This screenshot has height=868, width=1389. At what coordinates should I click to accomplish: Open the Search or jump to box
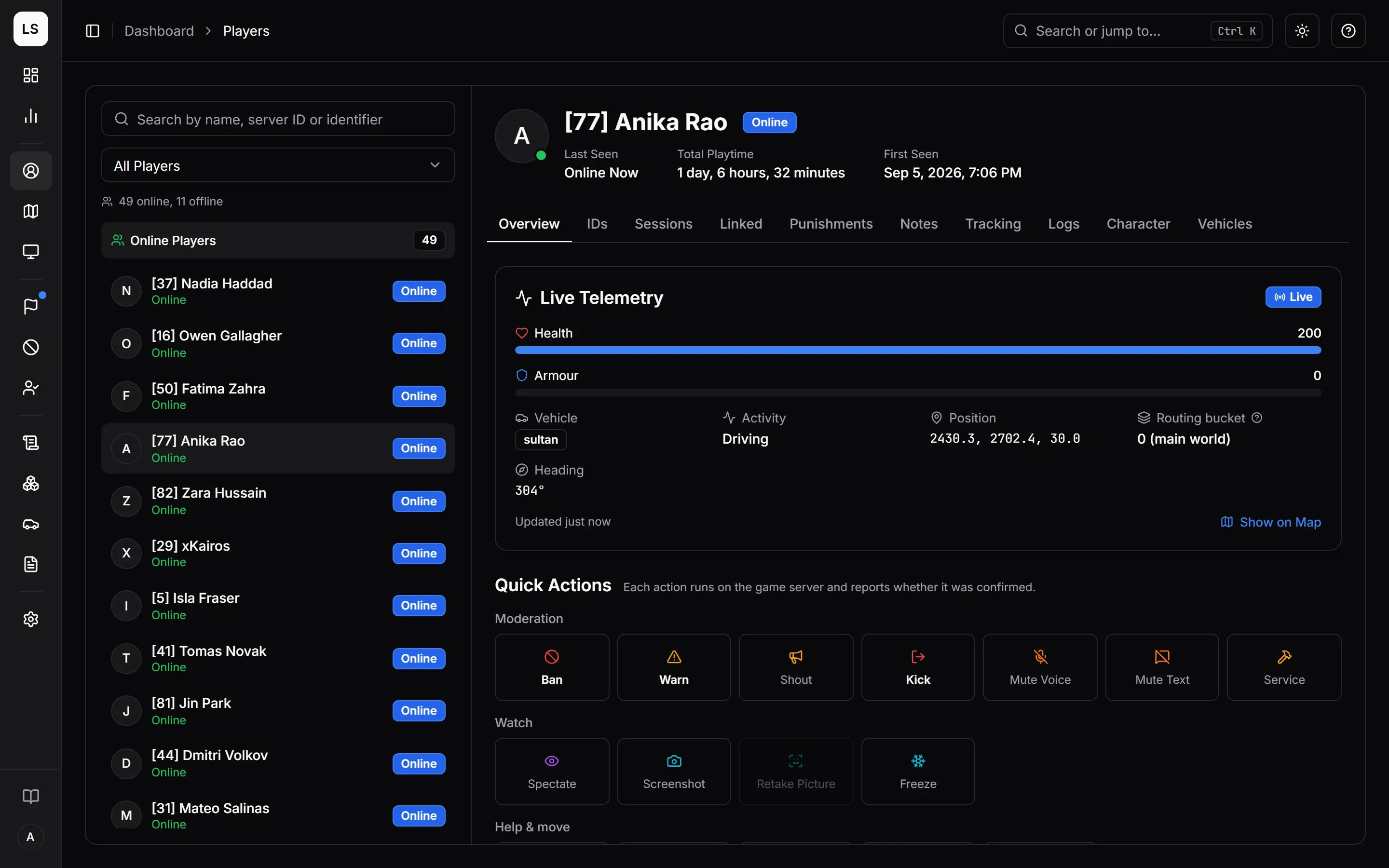point(1138,31)
